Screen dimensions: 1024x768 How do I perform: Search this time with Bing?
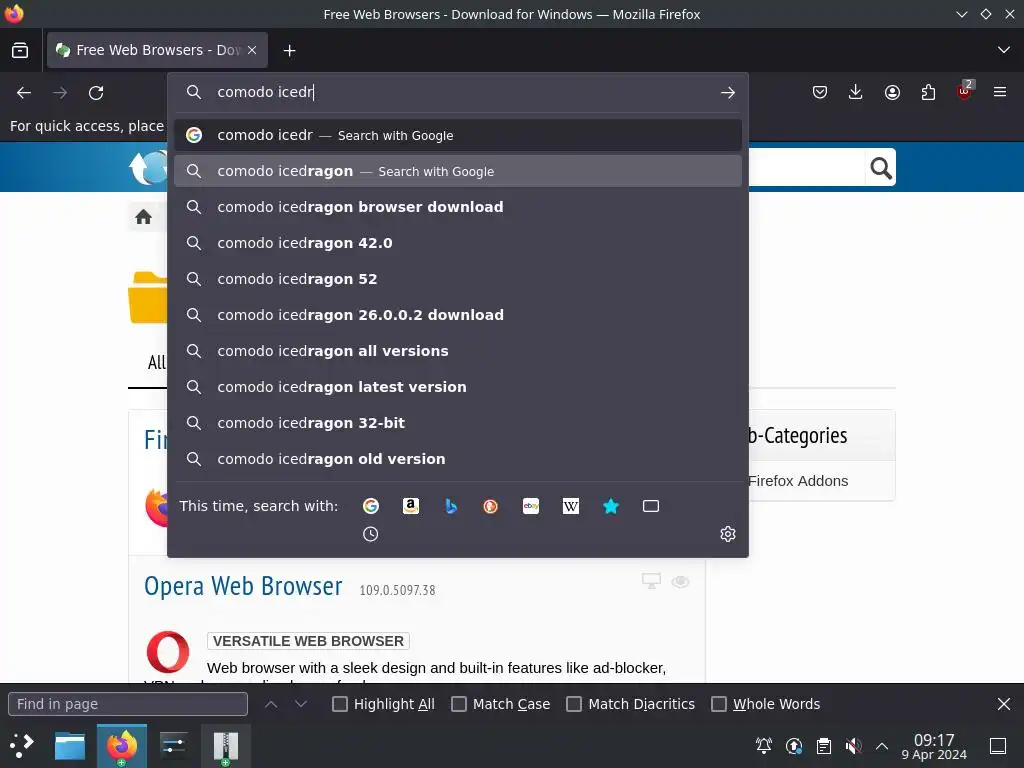coord(451,506)
